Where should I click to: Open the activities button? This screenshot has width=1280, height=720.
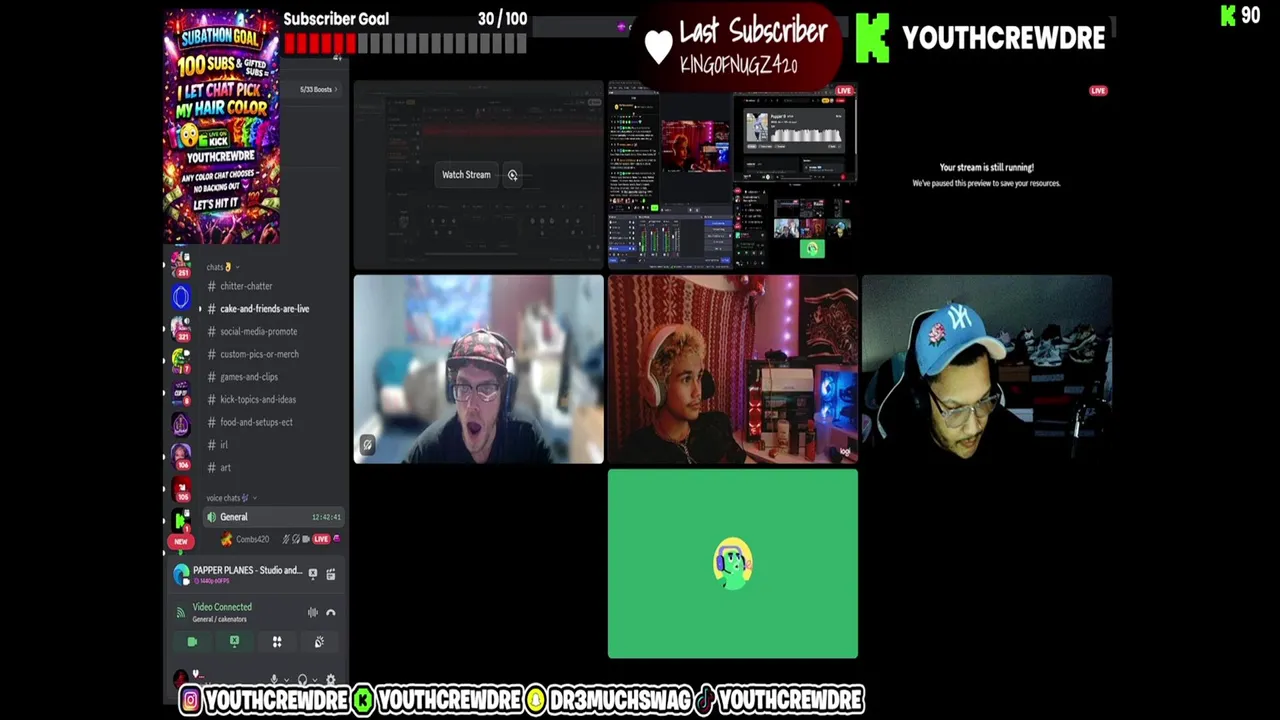277,642
